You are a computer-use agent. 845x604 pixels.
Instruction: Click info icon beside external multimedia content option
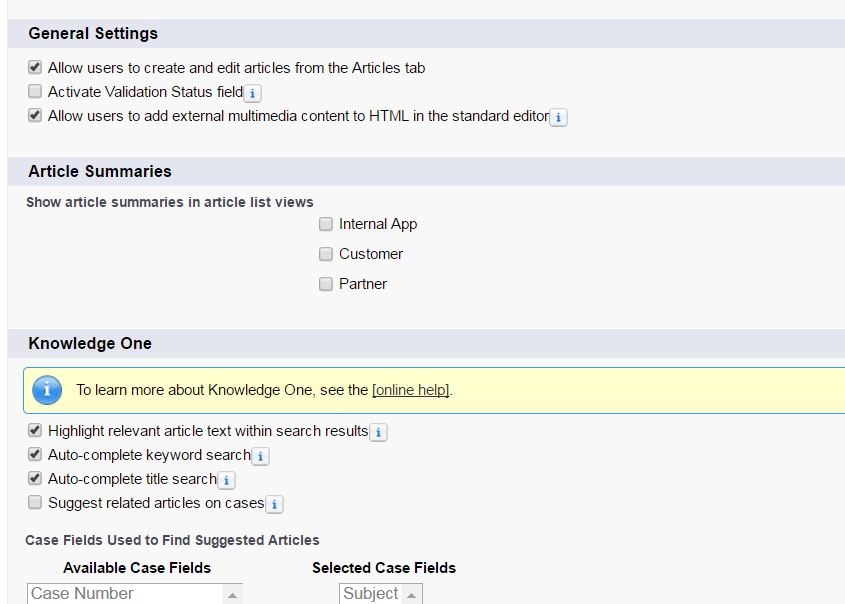point(559,117)
